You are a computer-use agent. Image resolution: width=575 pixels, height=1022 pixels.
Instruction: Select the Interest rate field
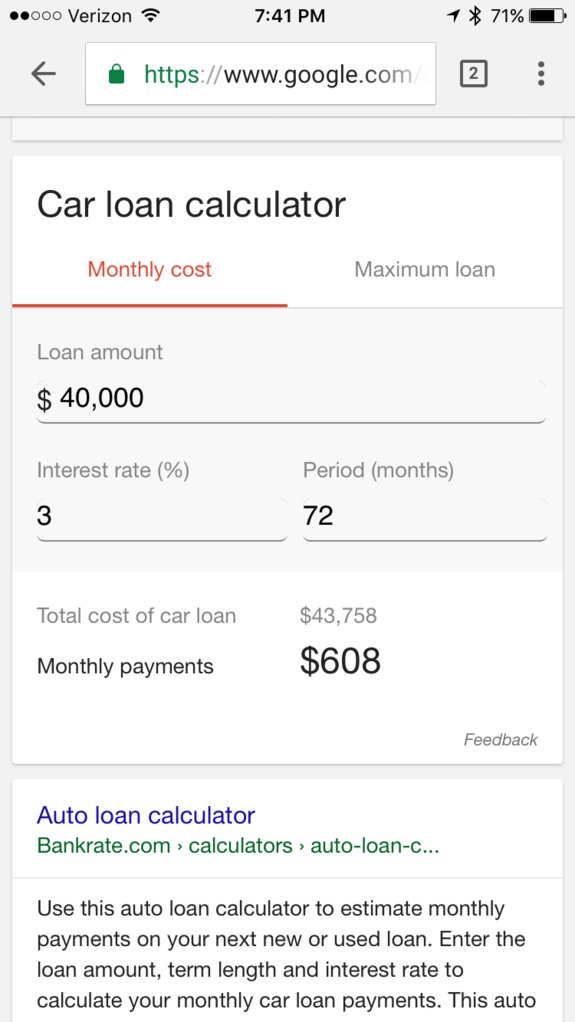tap(162, 518)
